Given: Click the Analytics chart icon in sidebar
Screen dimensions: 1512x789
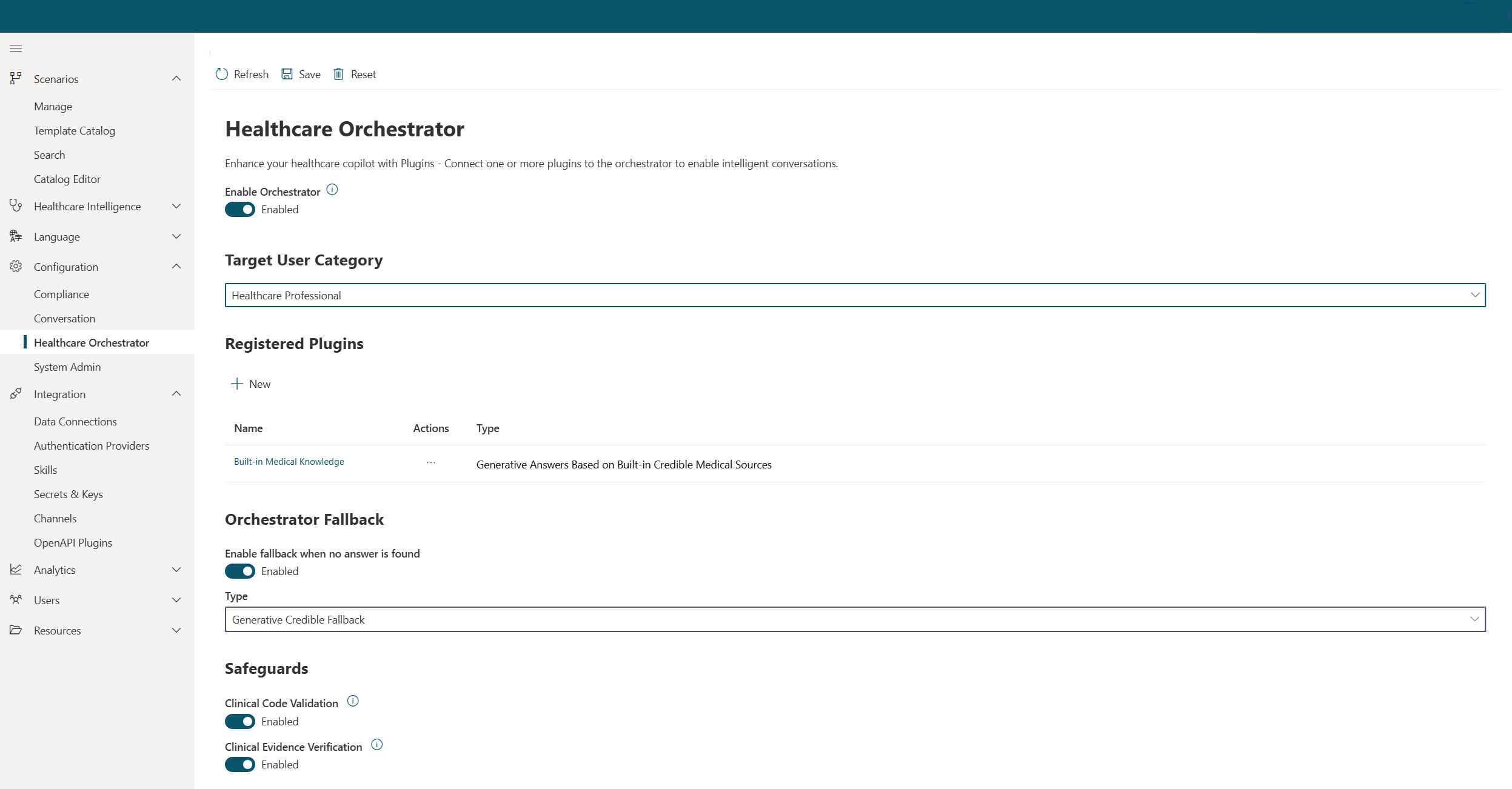Looking at the screenshot, I should [16, 570].
